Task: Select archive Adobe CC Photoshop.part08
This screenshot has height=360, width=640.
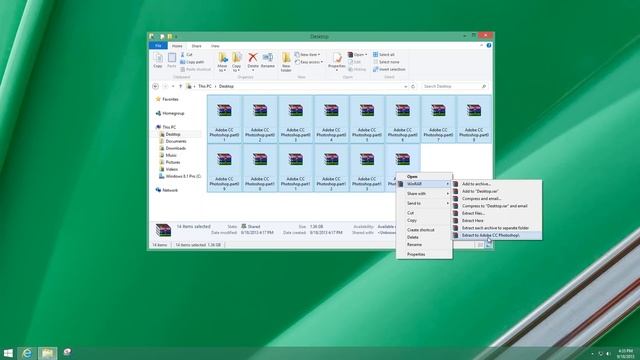Action: pos(474,119)
